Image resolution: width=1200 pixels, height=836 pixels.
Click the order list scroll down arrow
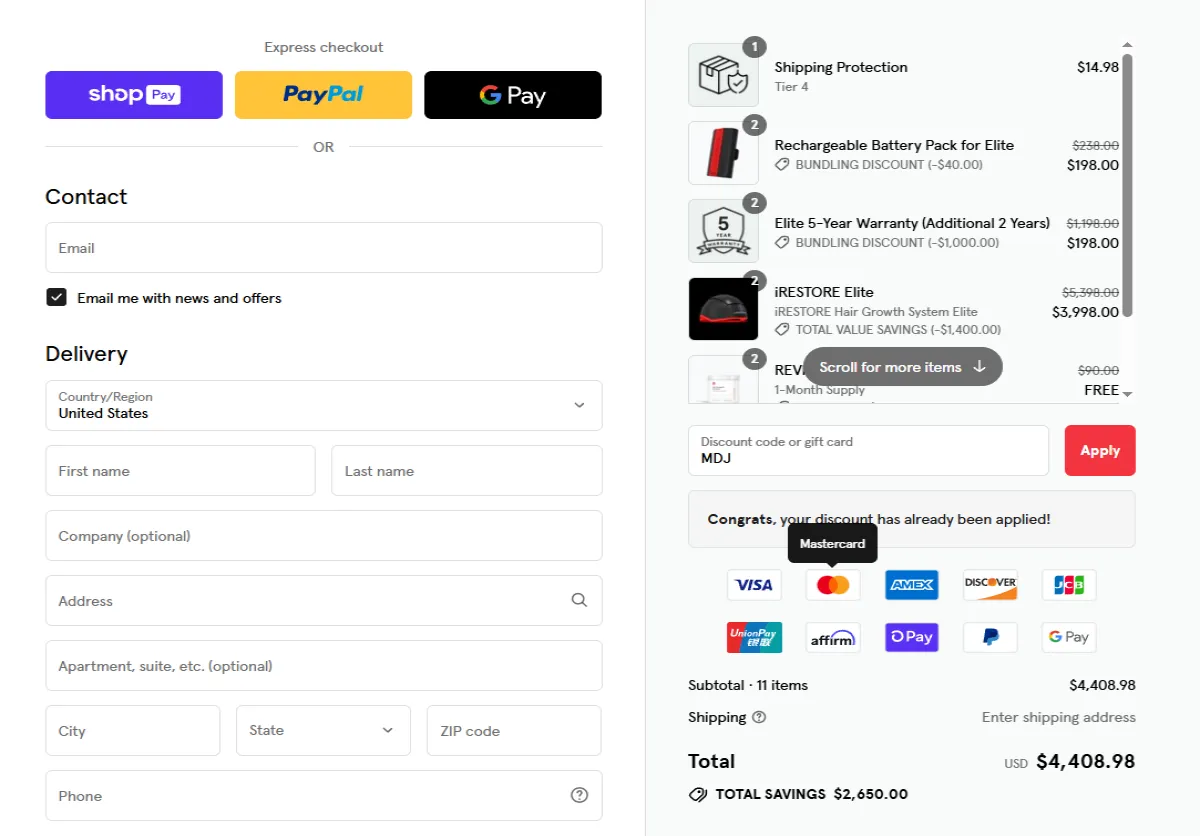(x=1127, y=394)
